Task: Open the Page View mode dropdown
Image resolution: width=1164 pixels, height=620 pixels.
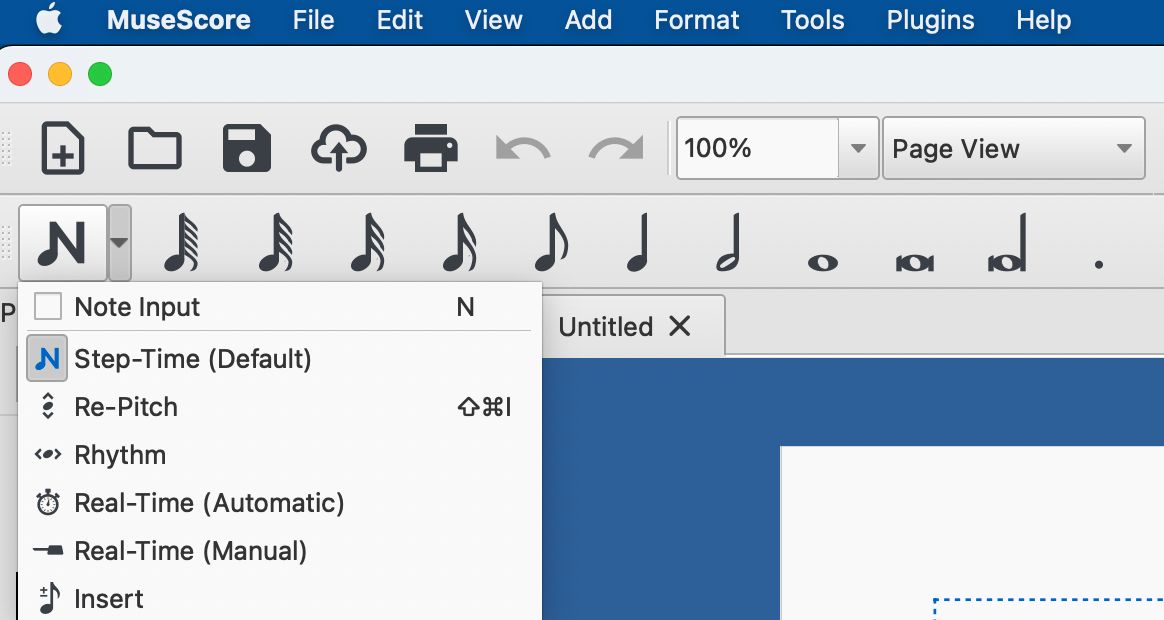Action: pyautogui.click(x=1014, y=148)
